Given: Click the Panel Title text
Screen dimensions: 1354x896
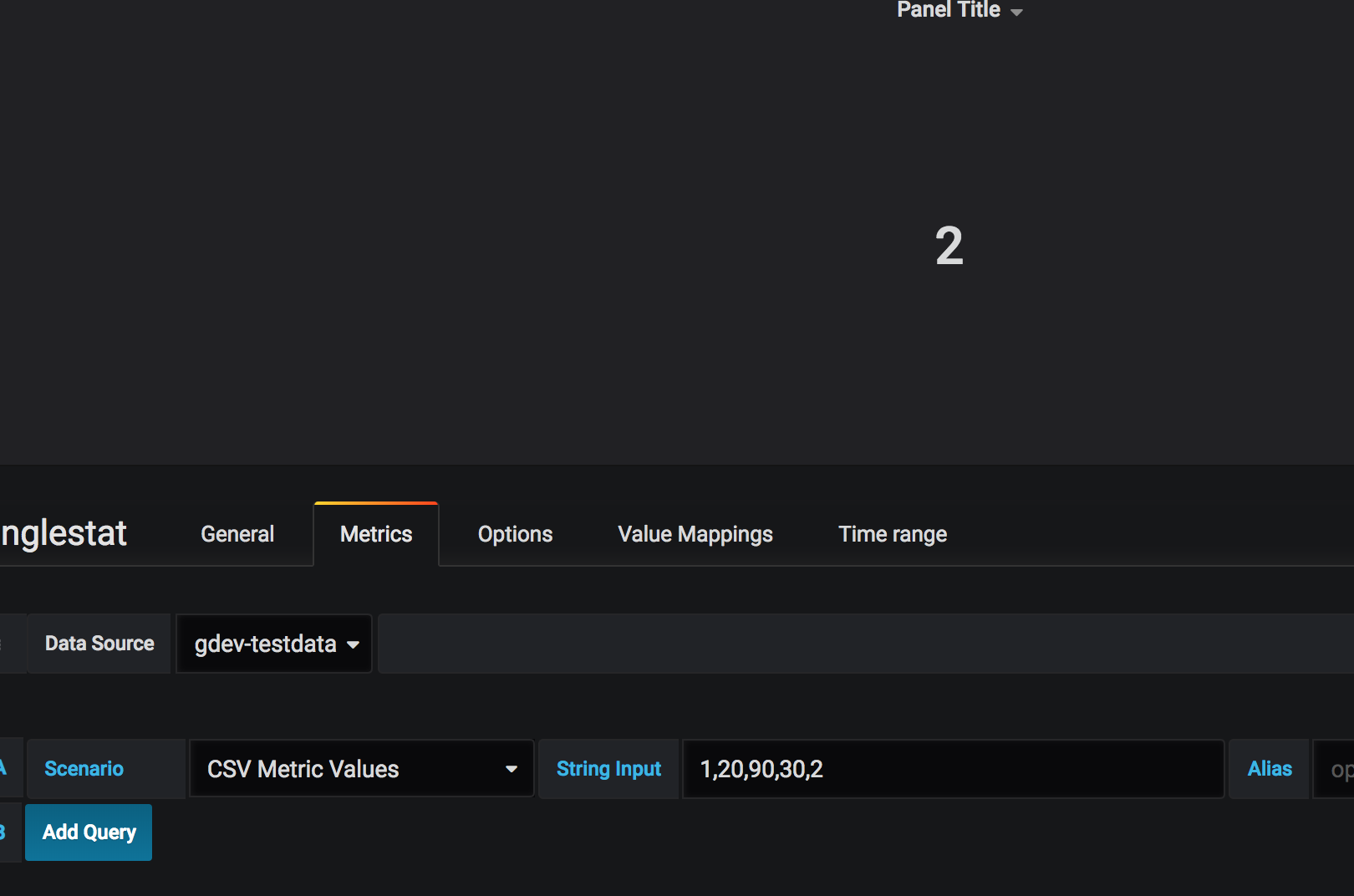Looking at the screenshot, I should 948,10.
